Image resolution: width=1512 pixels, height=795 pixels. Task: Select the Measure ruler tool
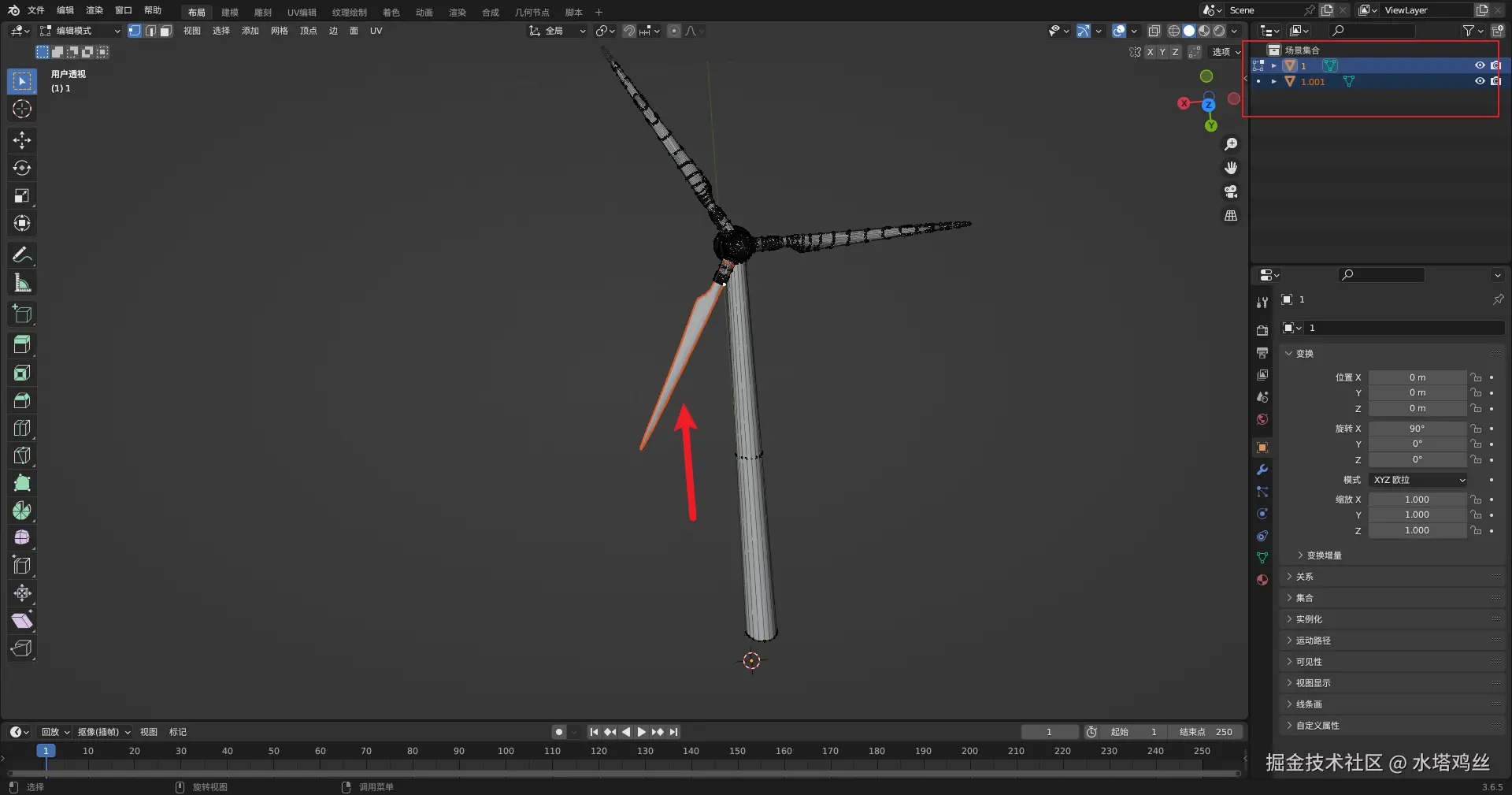(x=22, y=283)
